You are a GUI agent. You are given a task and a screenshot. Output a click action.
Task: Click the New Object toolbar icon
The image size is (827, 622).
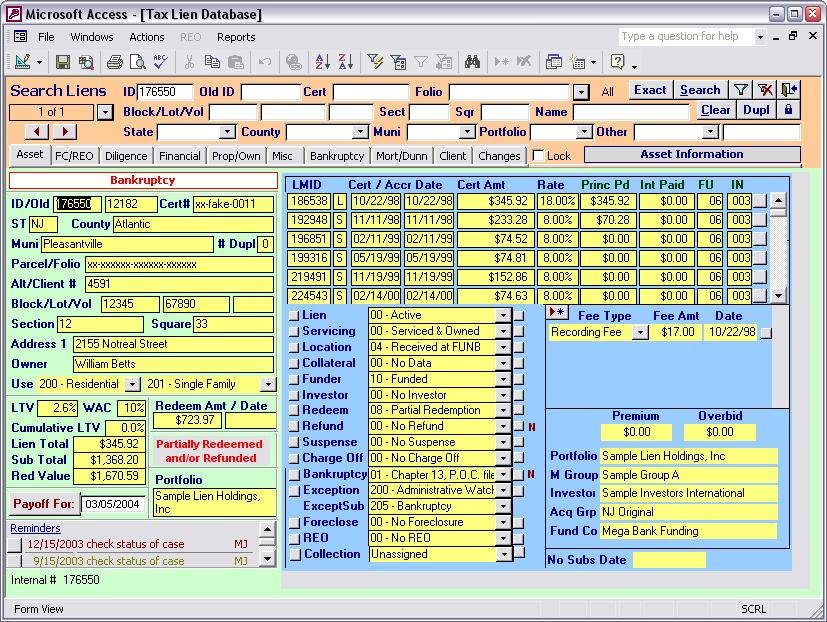pos(579,62)
